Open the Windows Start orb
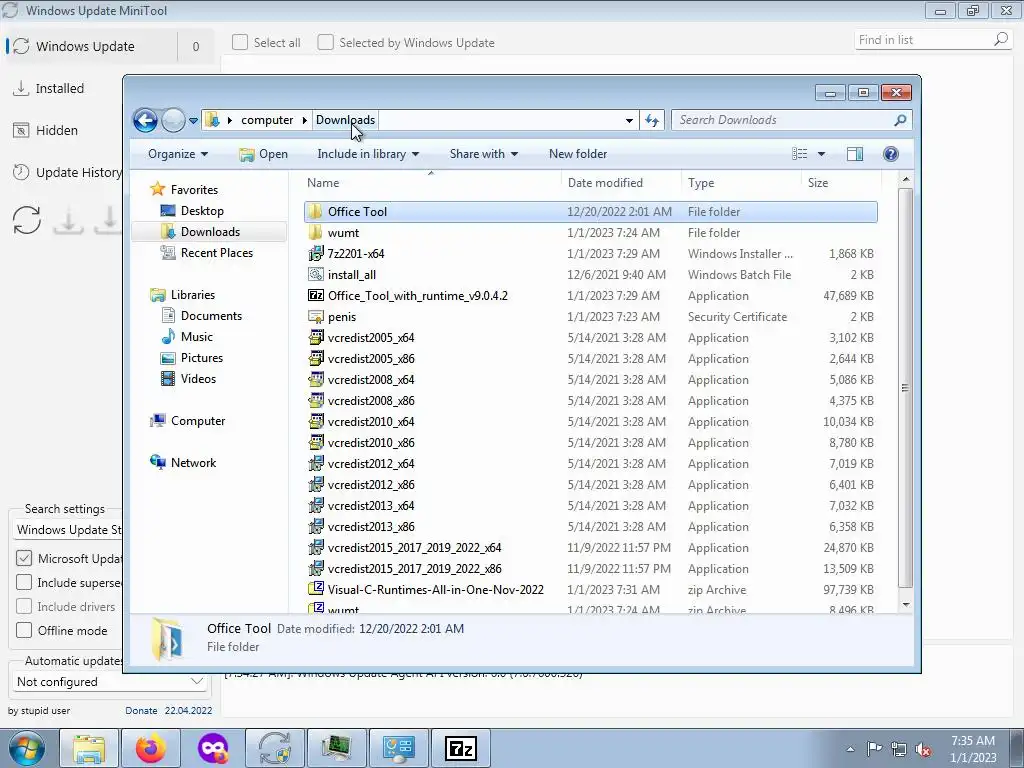1024x768 pixels. click(x=27, y=748)
